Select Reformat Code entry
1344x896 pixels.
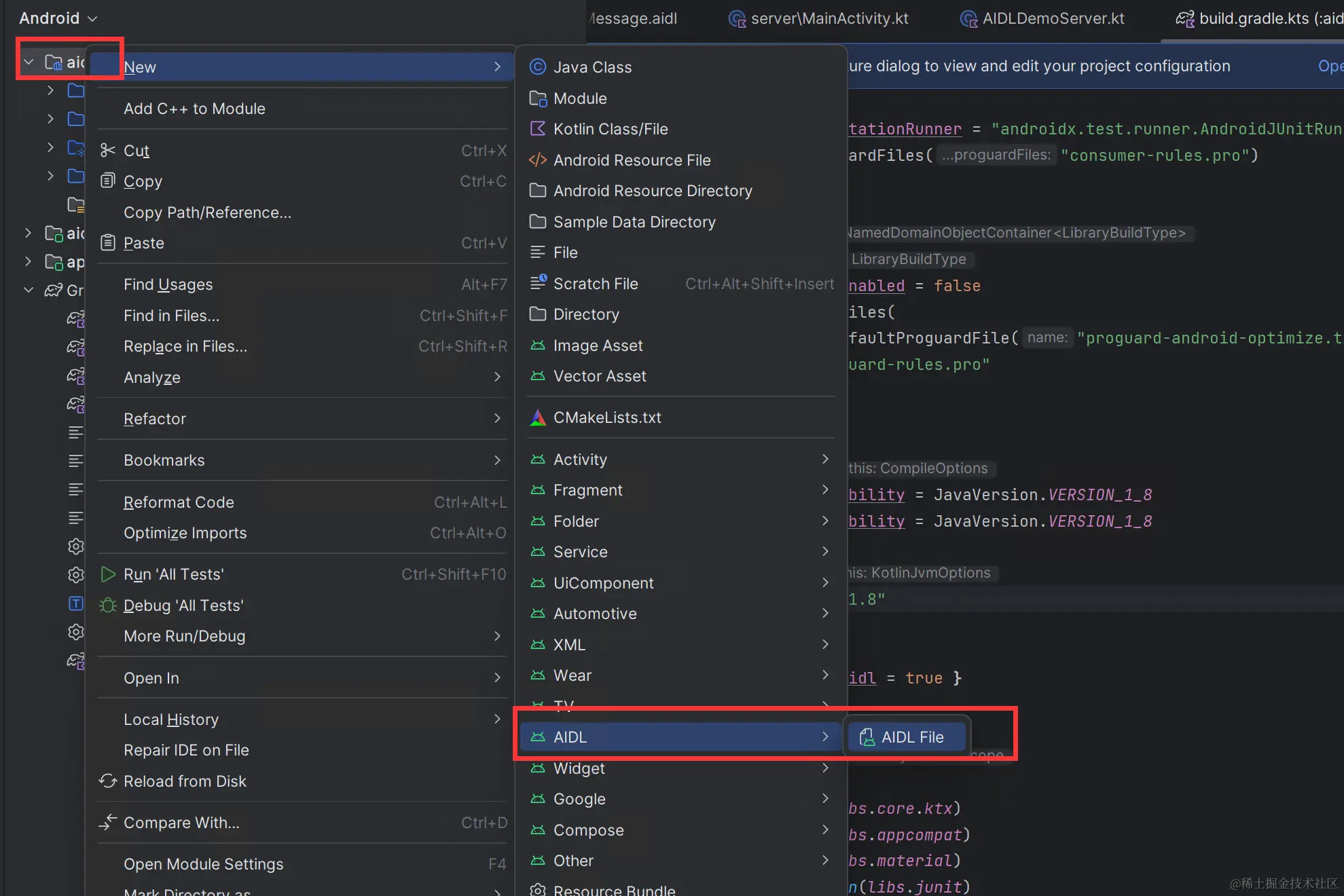click(302, 502)
